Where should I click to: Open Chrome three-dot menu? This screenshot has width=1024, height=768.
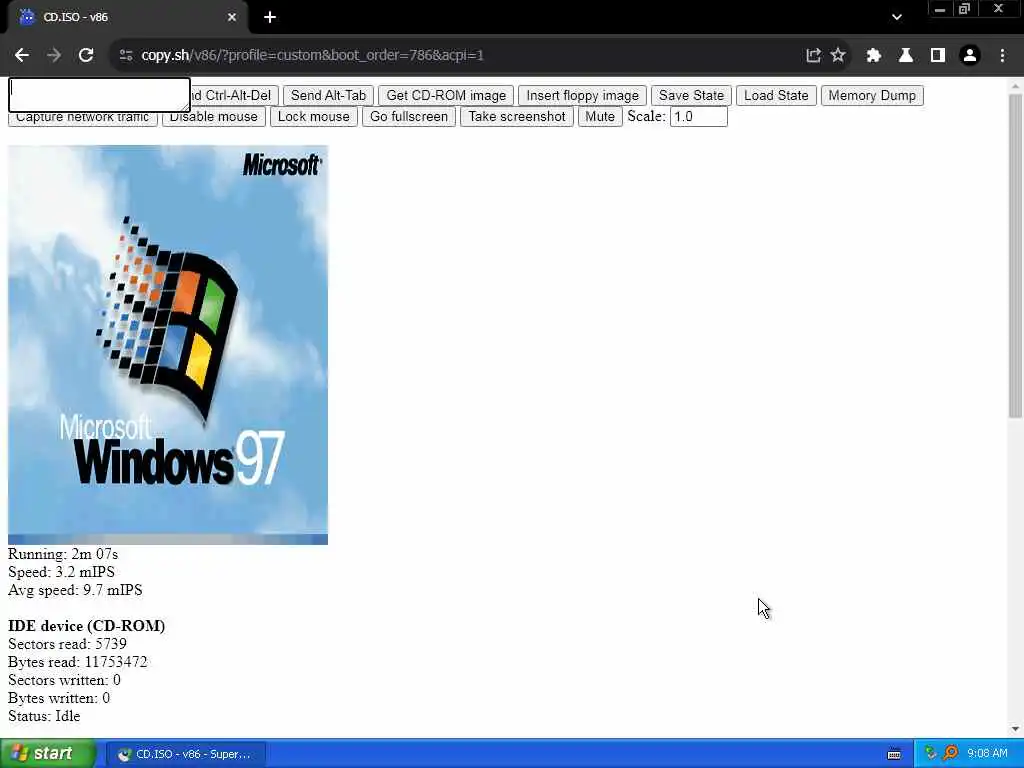click(1002, 56)
